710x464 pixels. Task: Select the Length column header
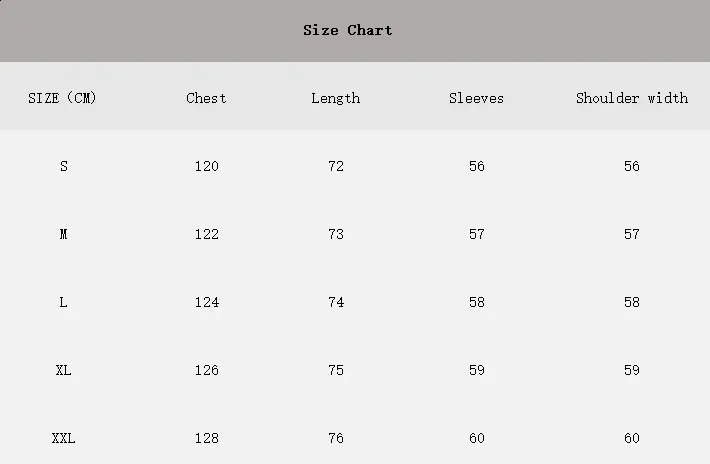tap(335, 98)
